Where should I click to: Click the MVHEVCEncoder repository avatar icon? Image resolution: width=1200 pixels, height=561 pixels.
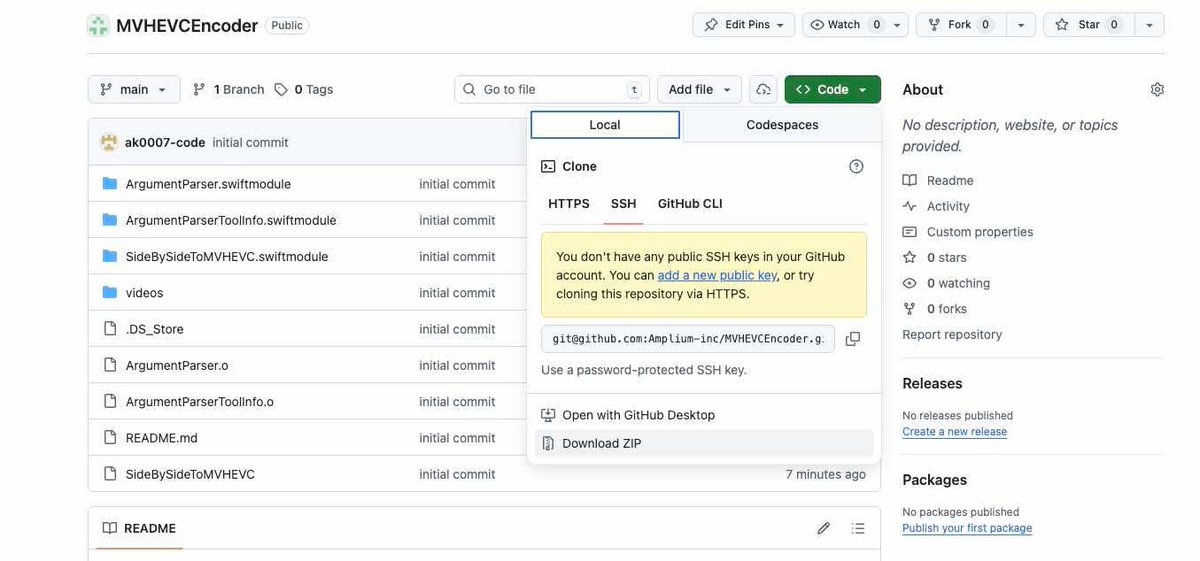[98, 25]
